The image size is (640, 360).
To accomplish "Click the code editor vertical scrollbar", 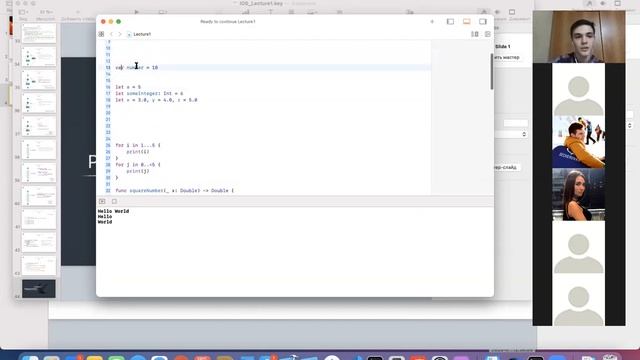I will click(x=491, y=71).
